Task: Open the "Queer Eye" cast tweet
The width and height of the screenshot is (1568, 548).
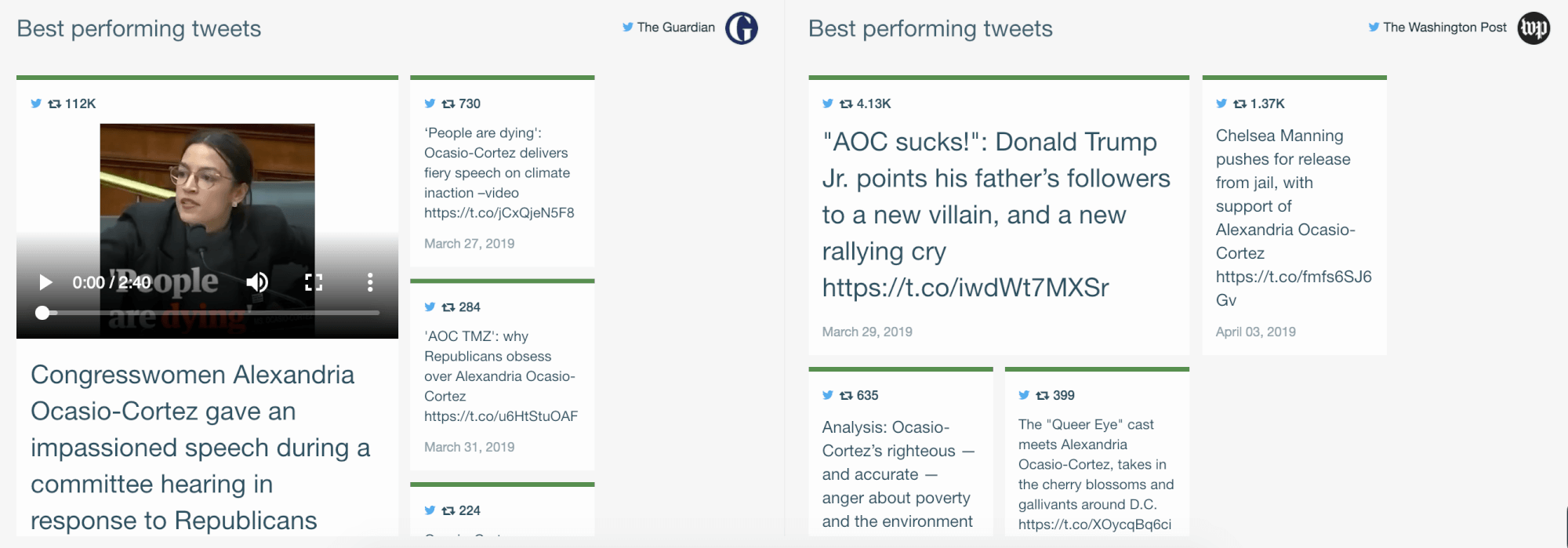Action: [x=1094, y=474]
